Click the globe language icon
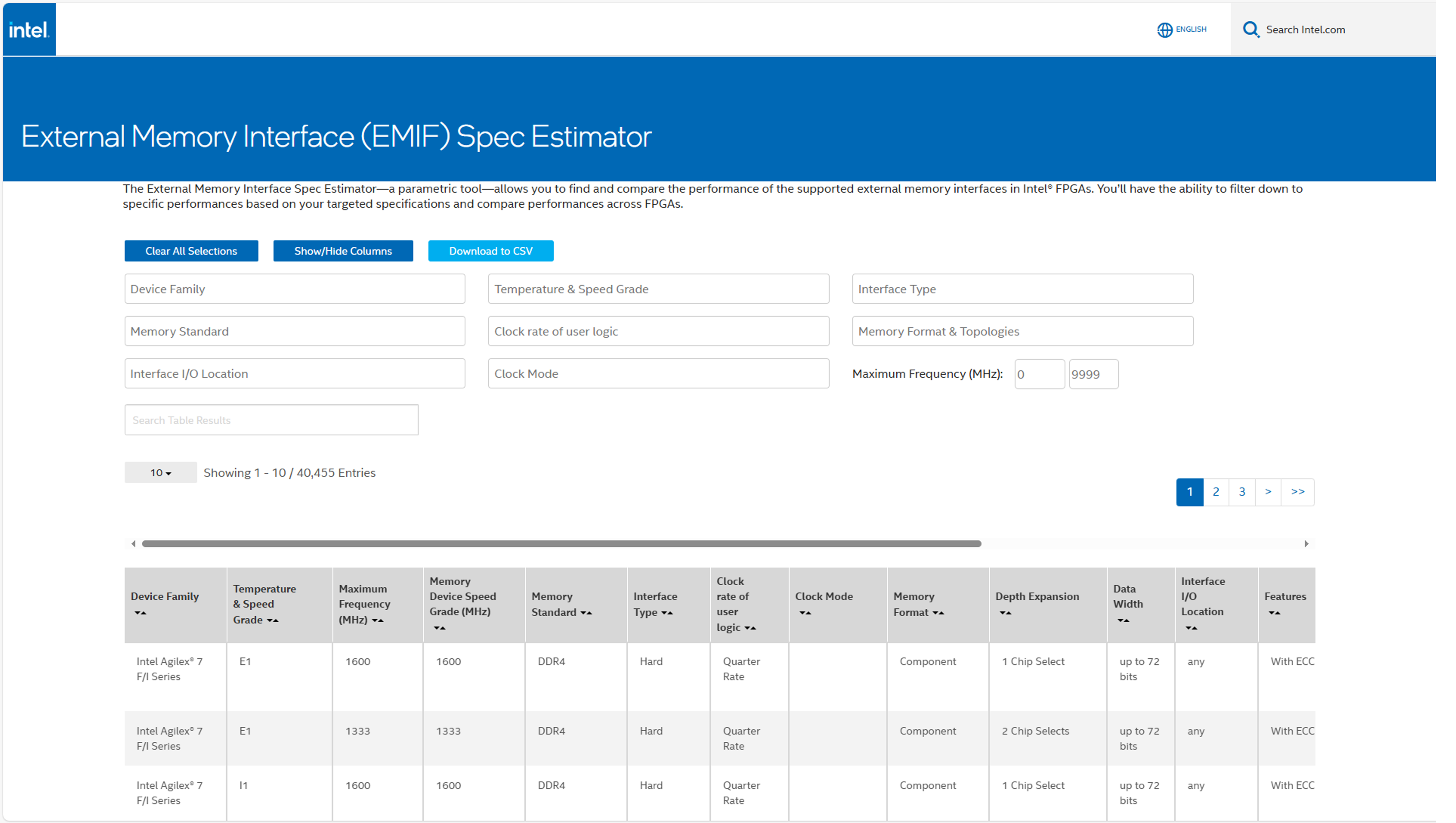The image size is (1456, 823). [x=1164, y=29]
